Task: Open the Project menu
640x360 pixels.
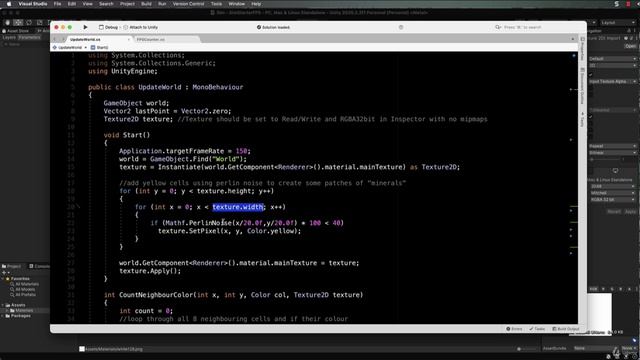Action: point(127,4)
